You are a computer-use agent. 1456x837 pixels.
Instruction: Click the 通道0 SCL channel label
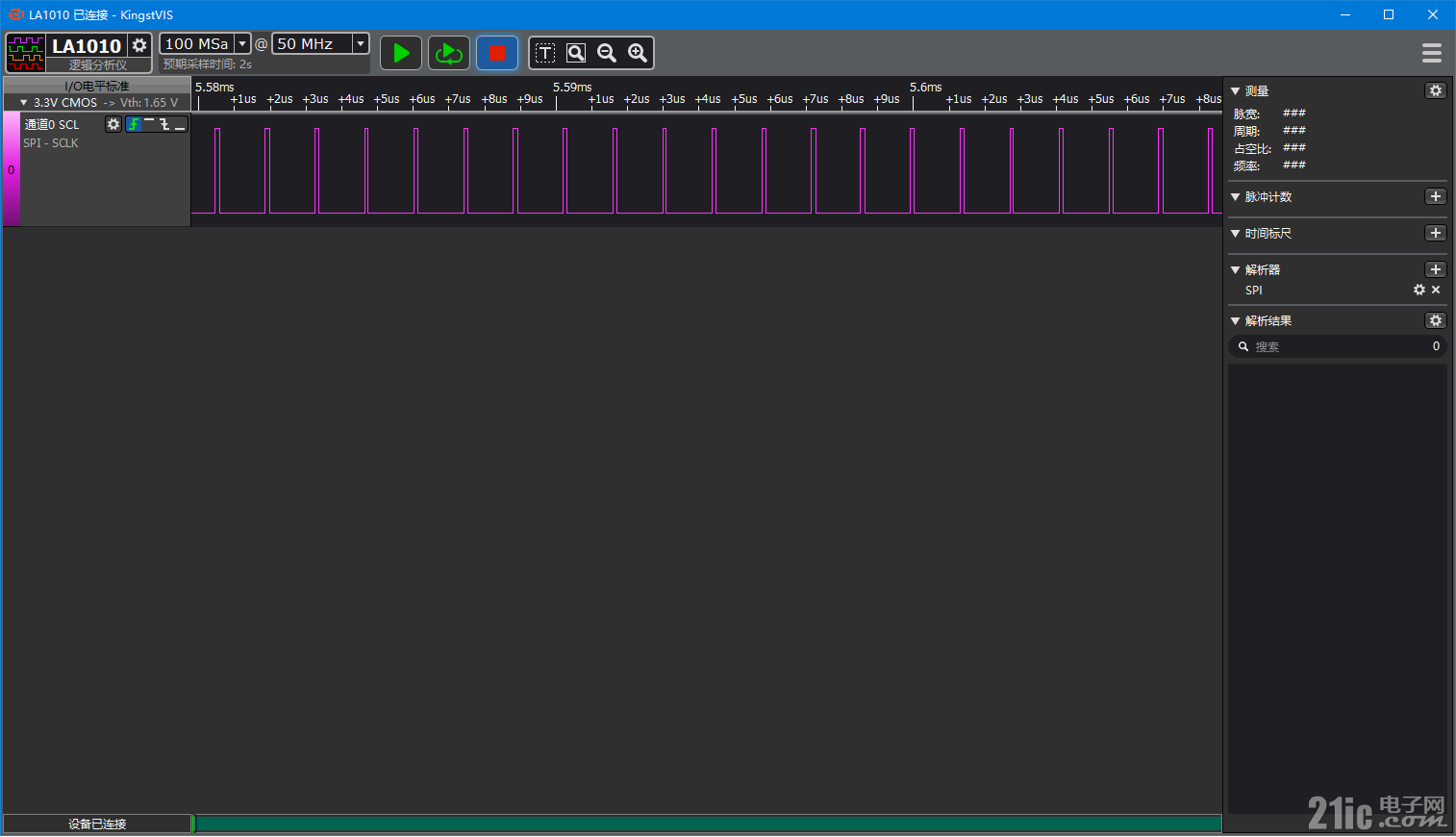coord(52,124)
